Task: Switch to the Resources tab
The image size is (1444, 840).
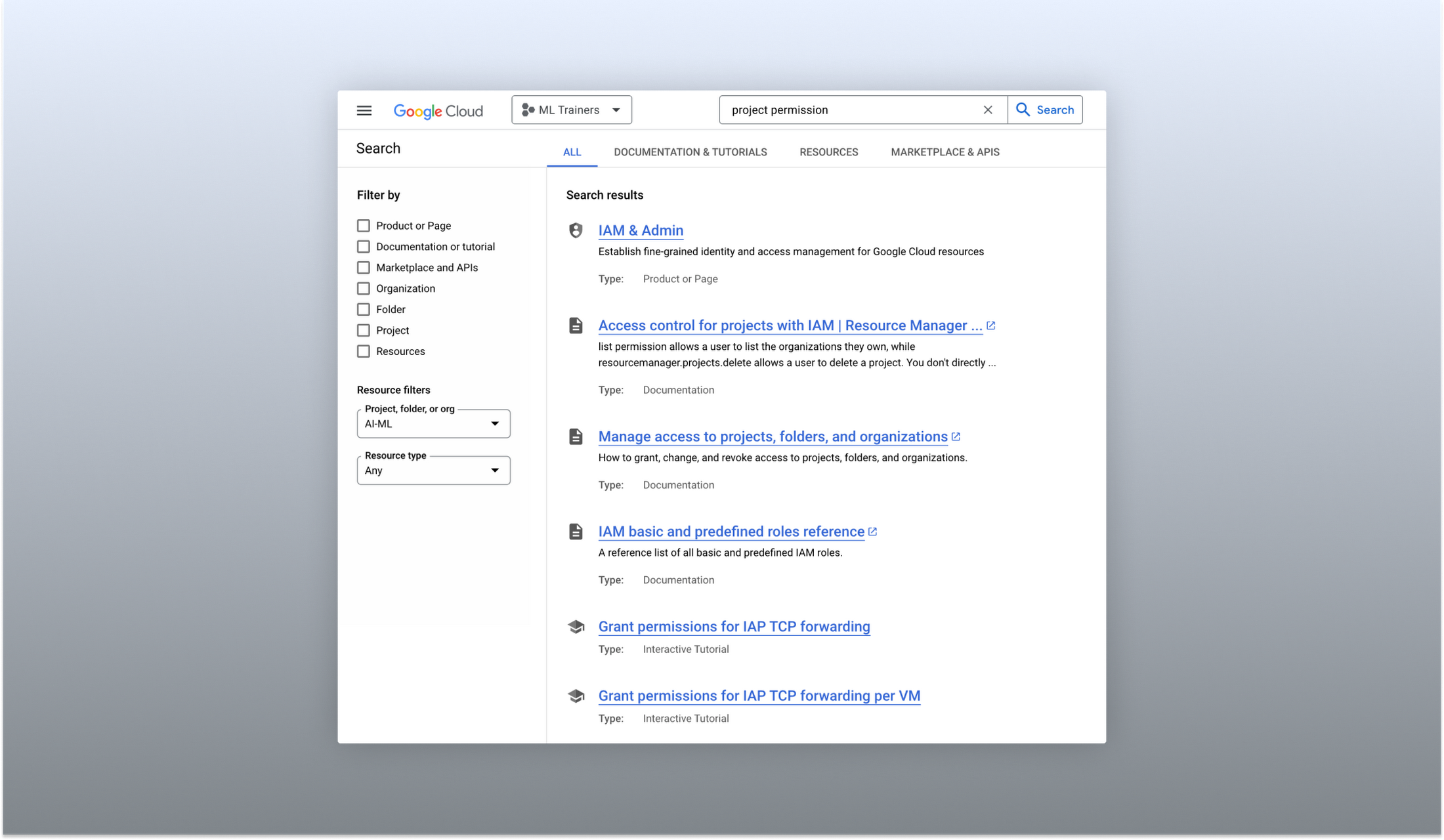Action: (828, 152)
